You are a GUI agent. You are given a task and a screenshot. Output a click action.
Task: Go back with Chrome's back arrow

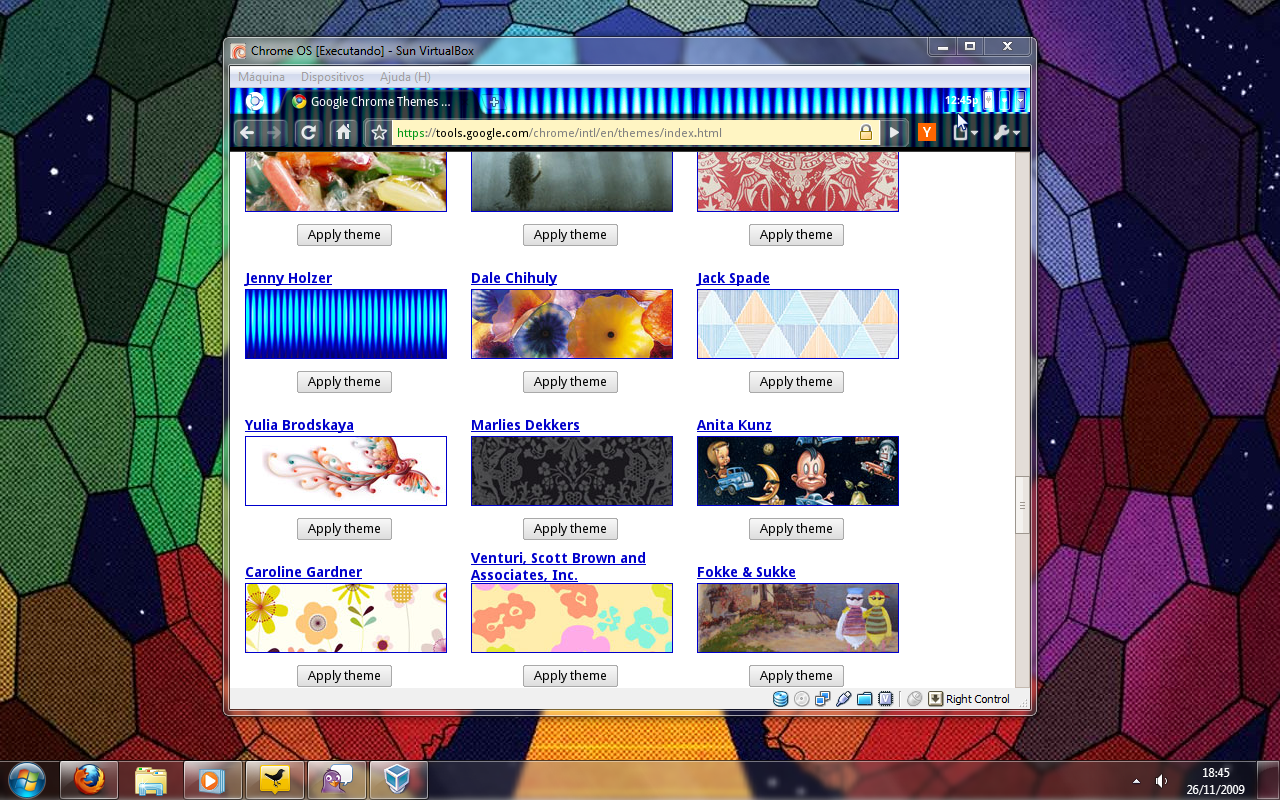tap(247, 132)
